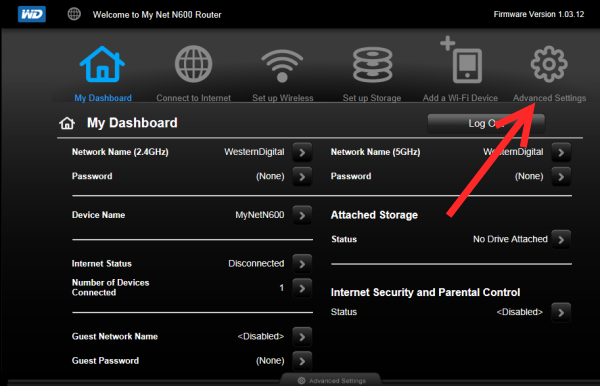Click the Log Out button

pyautogui.click(x=486, y=123)
